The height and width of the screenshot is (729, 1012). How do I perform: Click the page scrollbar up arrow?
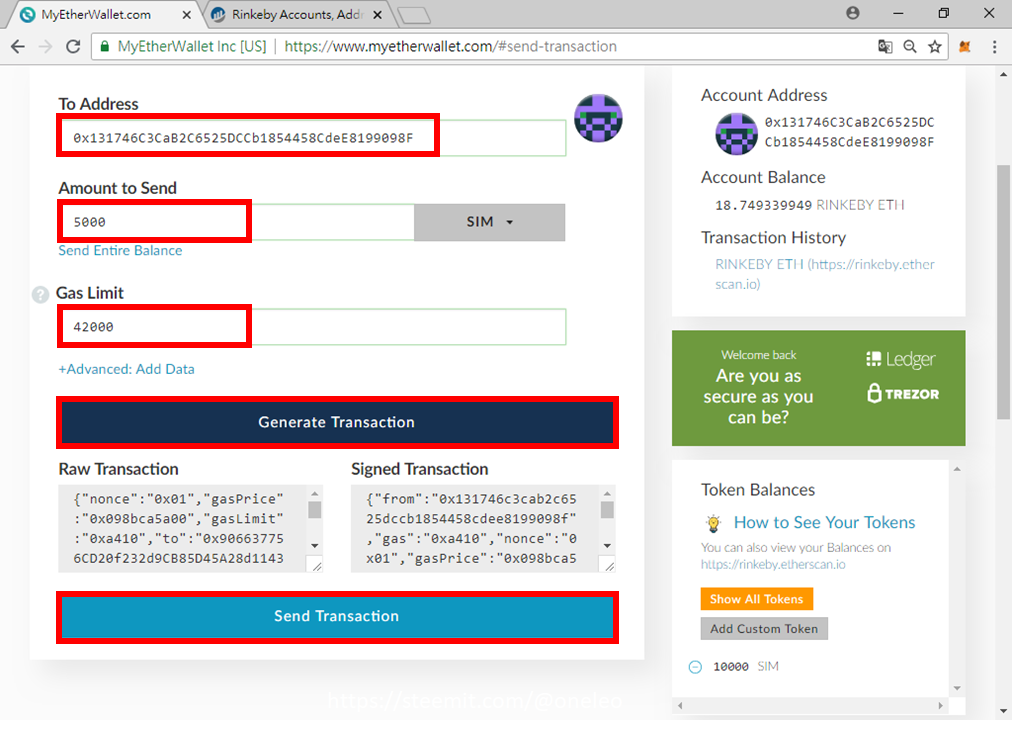(x=1004, y=74)
